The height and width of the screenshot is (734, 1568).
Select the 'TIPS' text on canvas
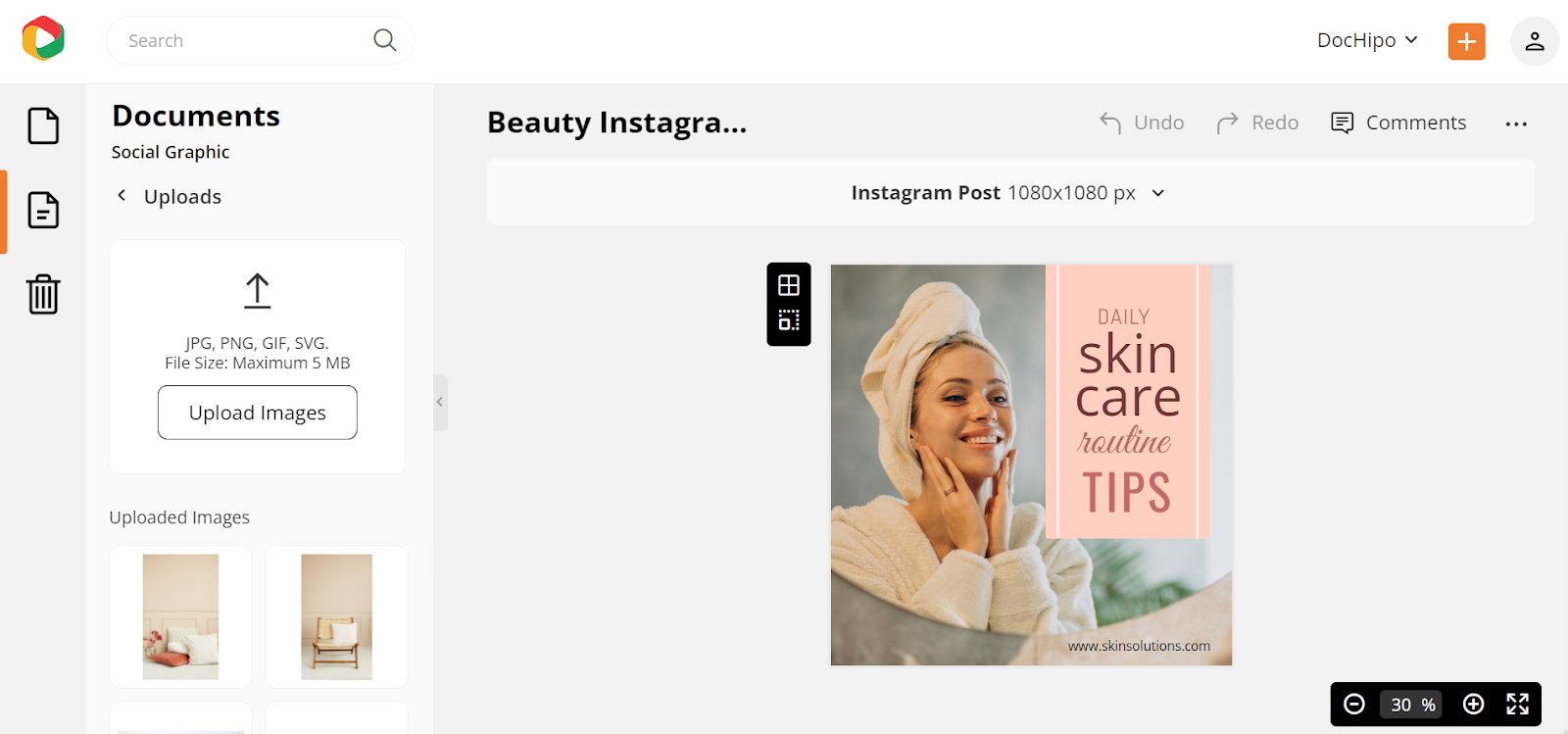[1127, 493]
